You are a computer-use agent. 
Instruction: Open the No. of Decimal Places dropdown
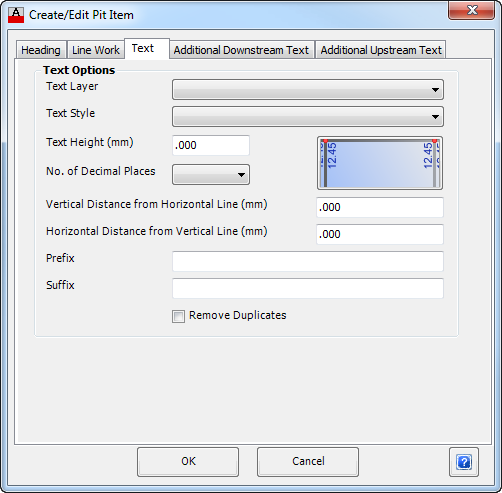[x=211, y=174]
